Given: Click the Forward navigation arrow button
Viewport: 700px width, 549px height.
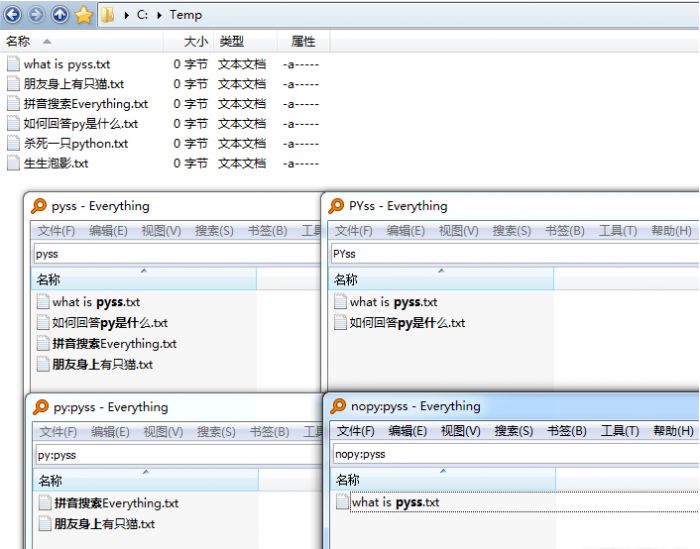Looking at the screenshot, I should coord(37,15).
